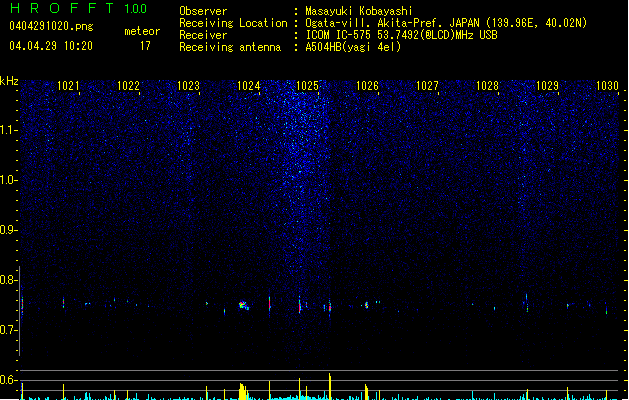Click the 1025 time axis marker
Image resolution: width=629 pixels, height=400 pixels.
click(x=307, y=86)
